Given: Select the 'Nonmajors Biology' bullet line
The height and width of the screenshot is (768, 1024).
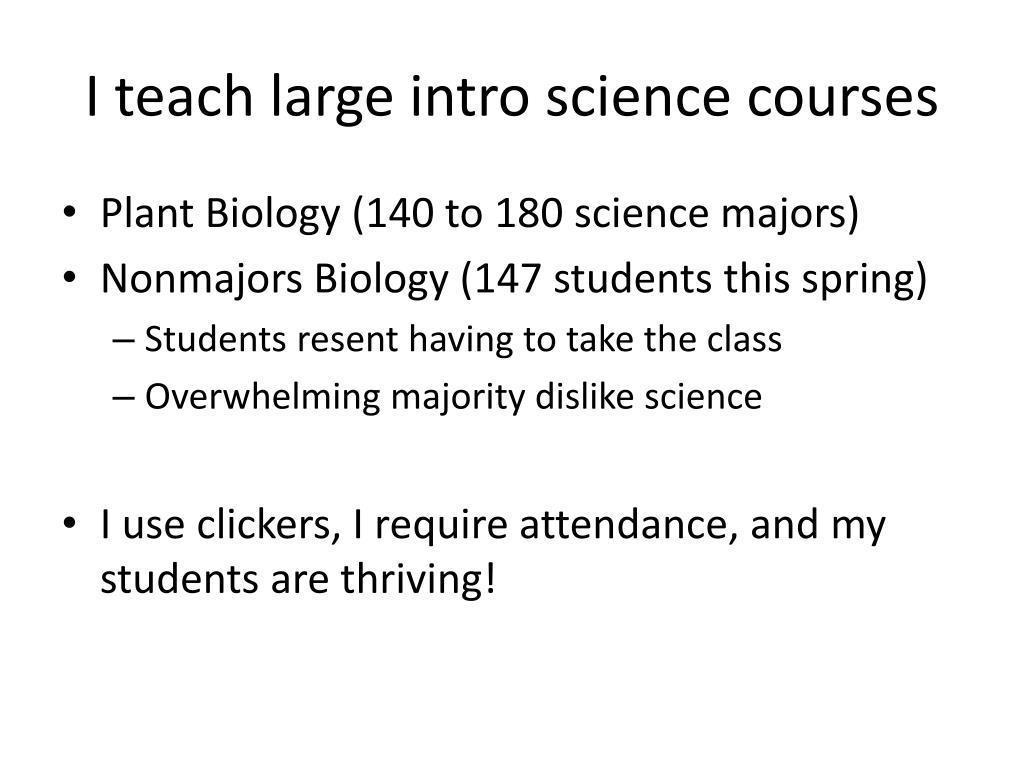Looking at the screenshot, I should (x=514, y=280).
